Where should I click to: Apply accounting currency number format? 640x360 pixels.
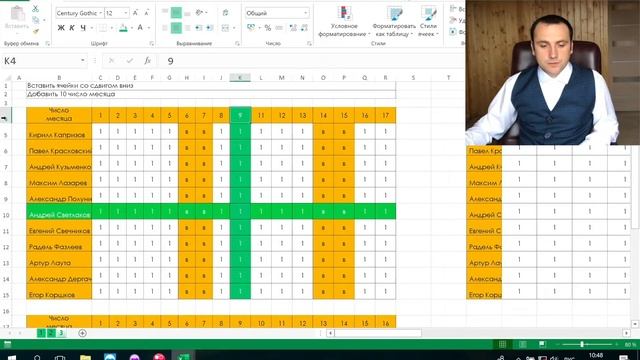pyautogui.click(x=251, y=28)
